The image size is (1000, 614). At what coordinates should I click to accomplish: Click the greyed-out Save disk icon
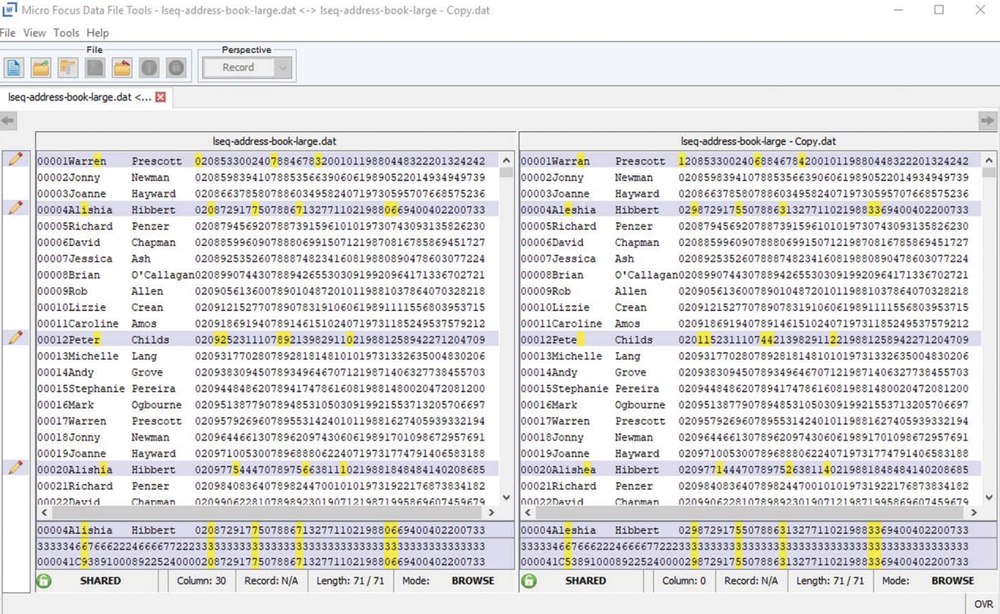[95, 67]
